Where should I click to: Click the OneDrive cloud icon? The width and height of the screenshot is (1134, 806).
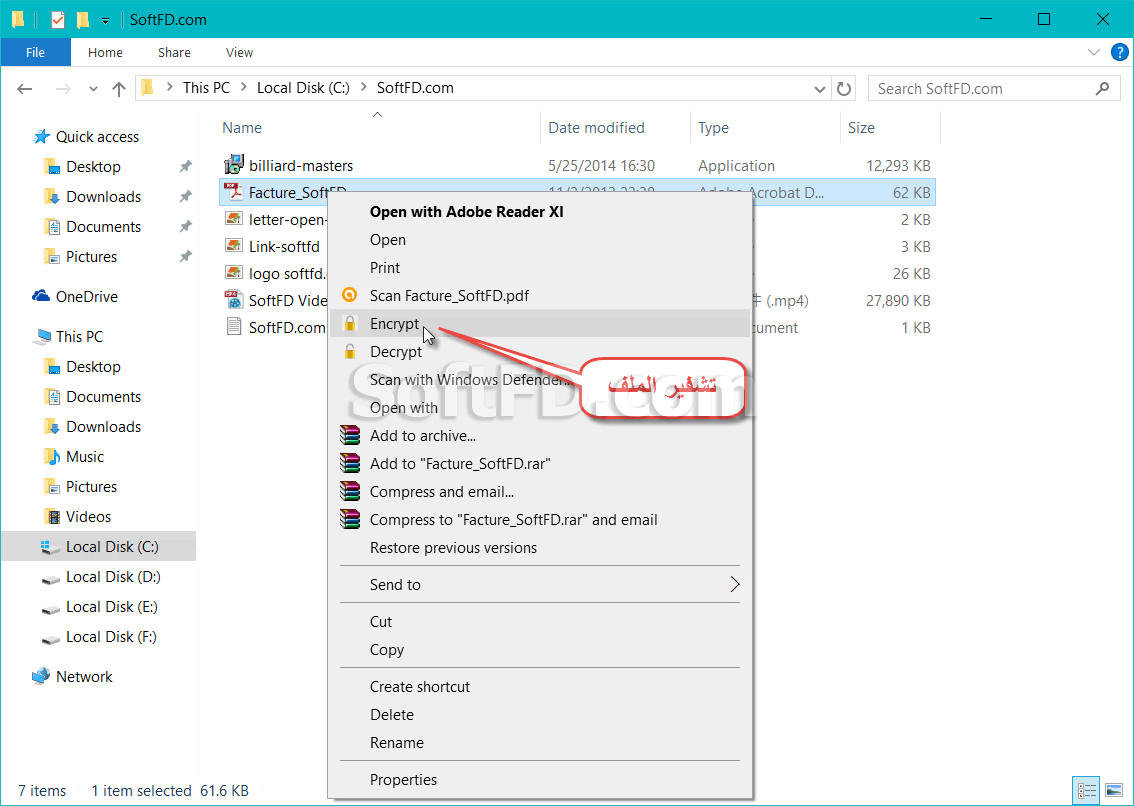(40, 296)
